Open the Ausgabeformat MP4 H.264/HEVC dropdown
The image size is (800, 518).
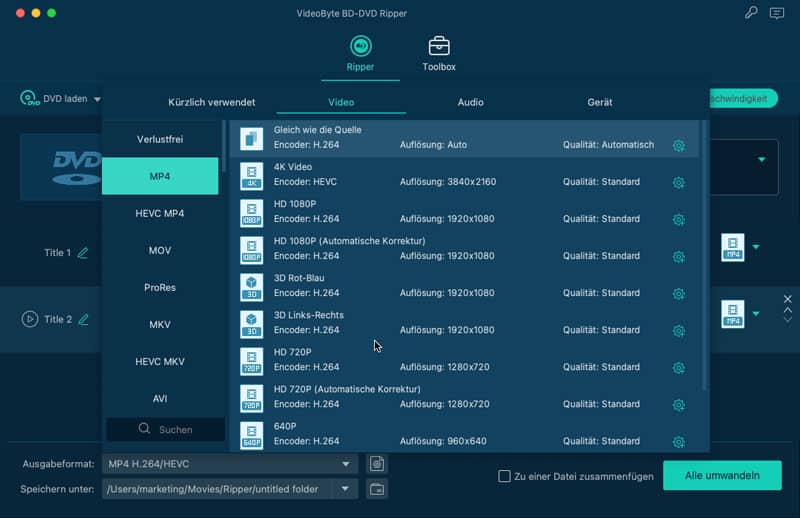(x=230, y=464)
